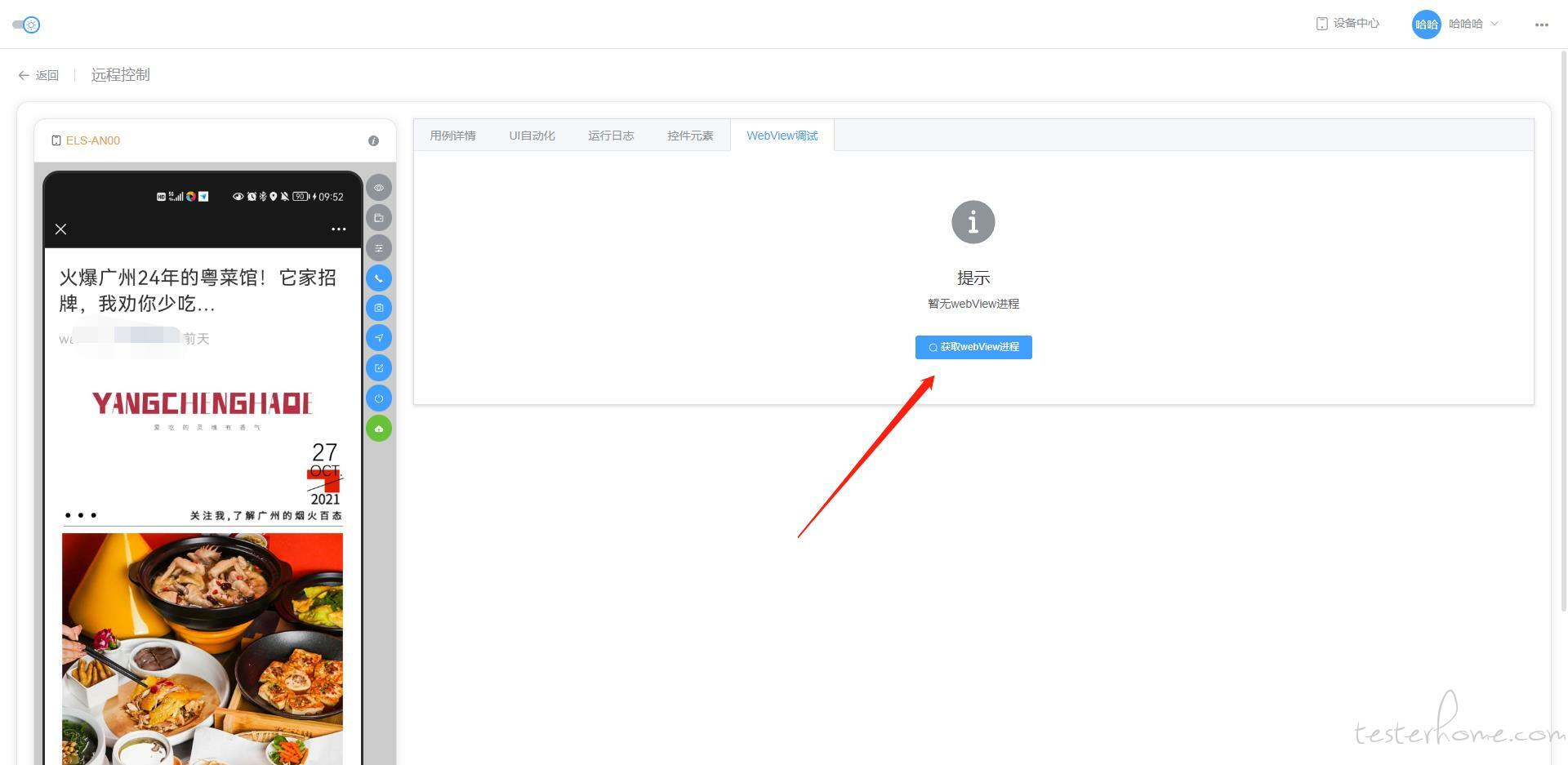
Task: Open 设备中心 device center
Action: coord(1348,24)
